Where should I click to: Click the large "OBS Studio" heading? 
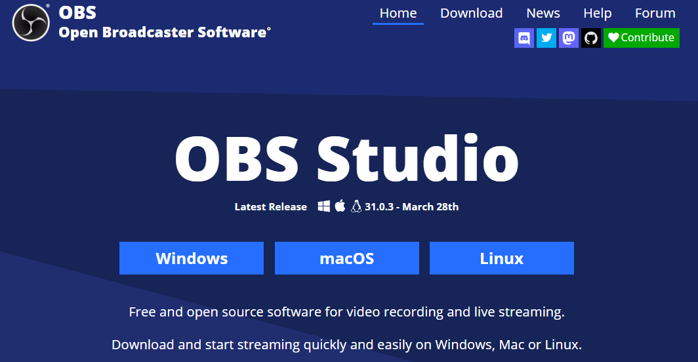click(x=347, y=159)
